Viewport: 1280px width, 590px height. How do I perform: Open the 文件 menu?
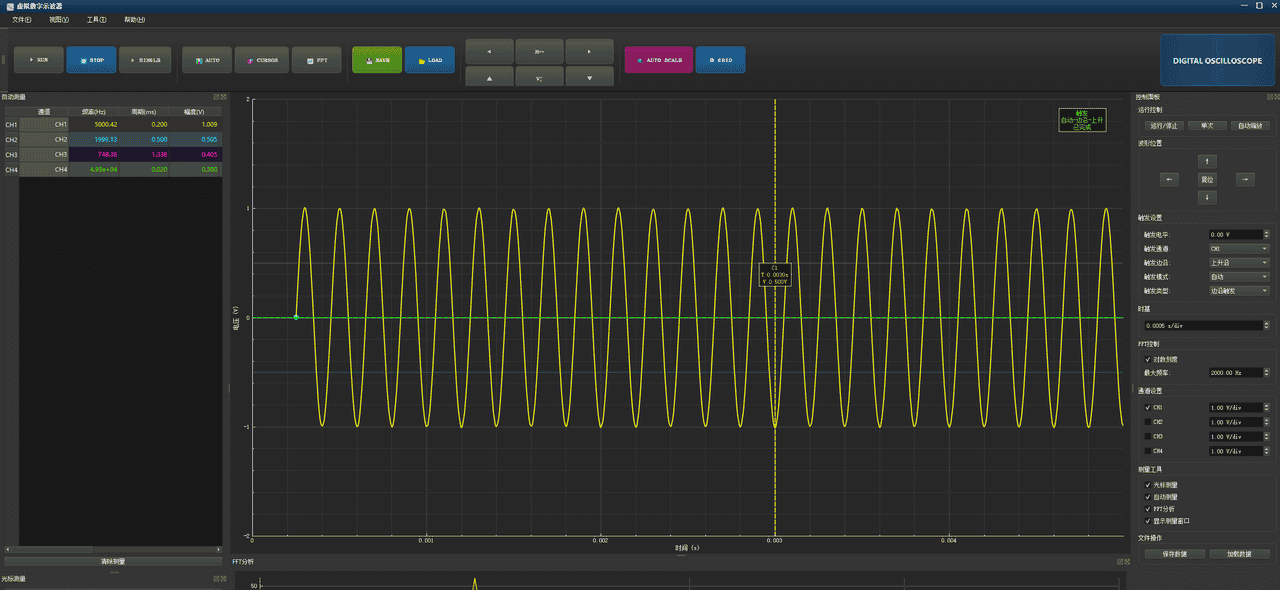pos(21,20)
